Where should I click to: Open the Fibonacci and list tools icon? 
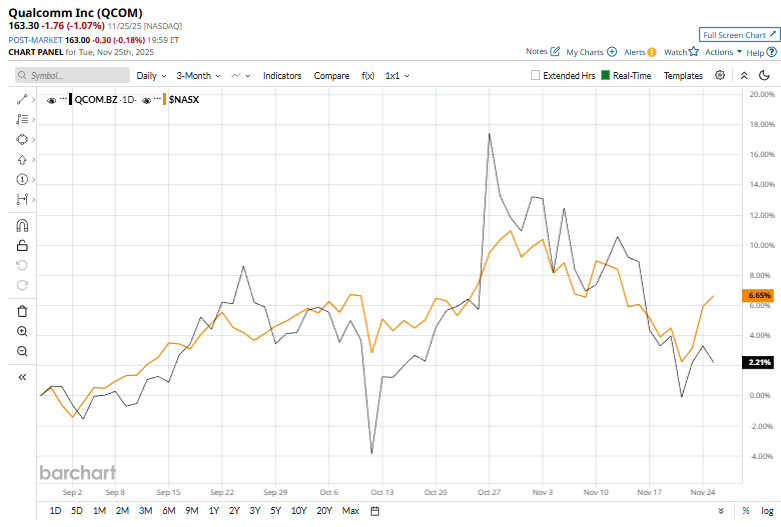22,120
